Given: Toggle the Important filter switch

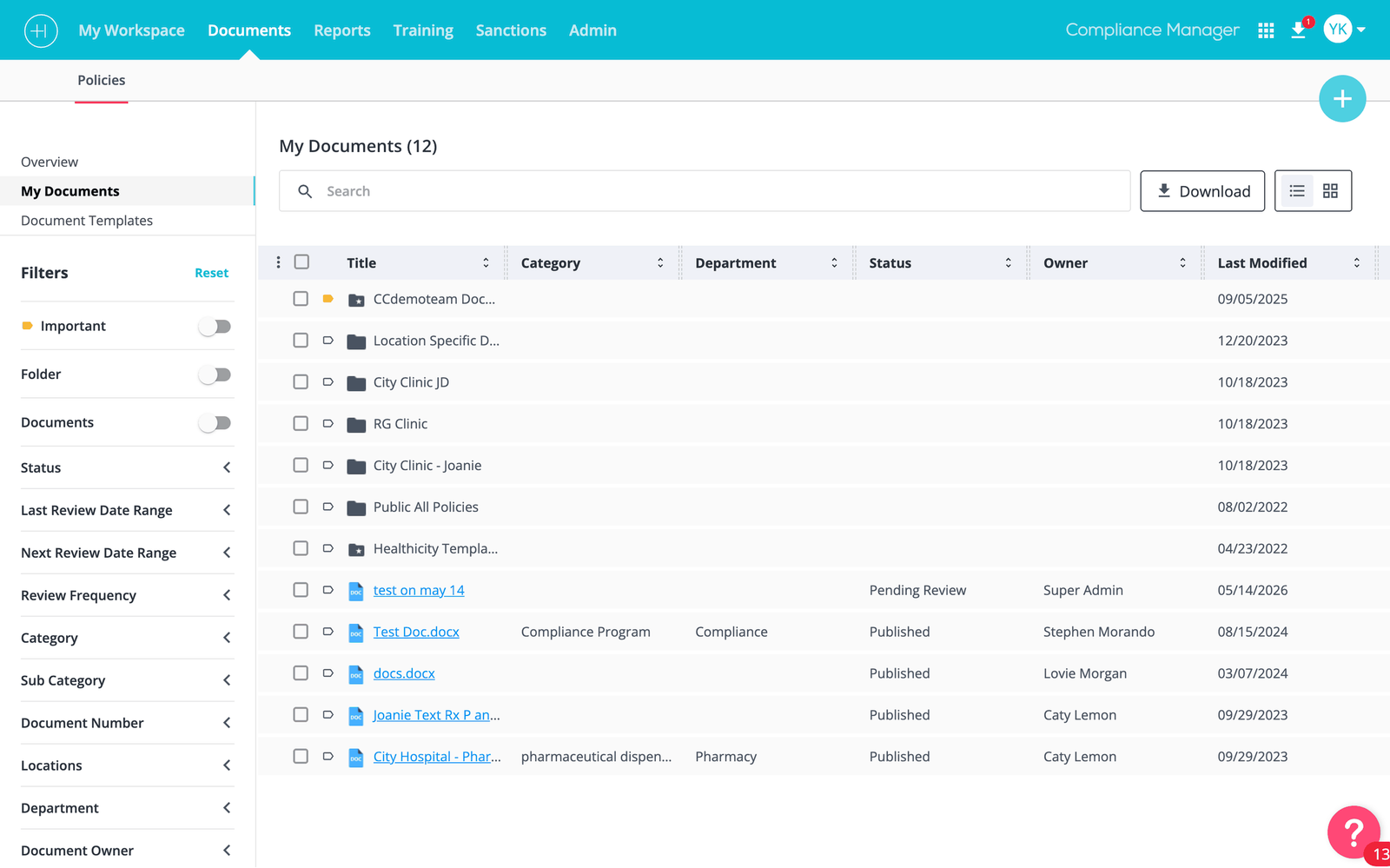Looking at the screenshot, I should 215,327.
